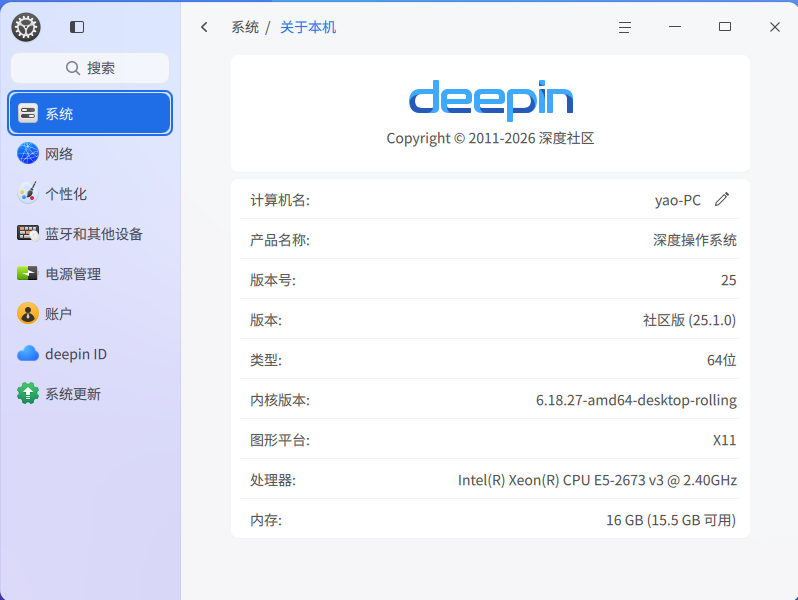
Task: Edit computer name with pencil icon
Action: (x=722, y=199)
